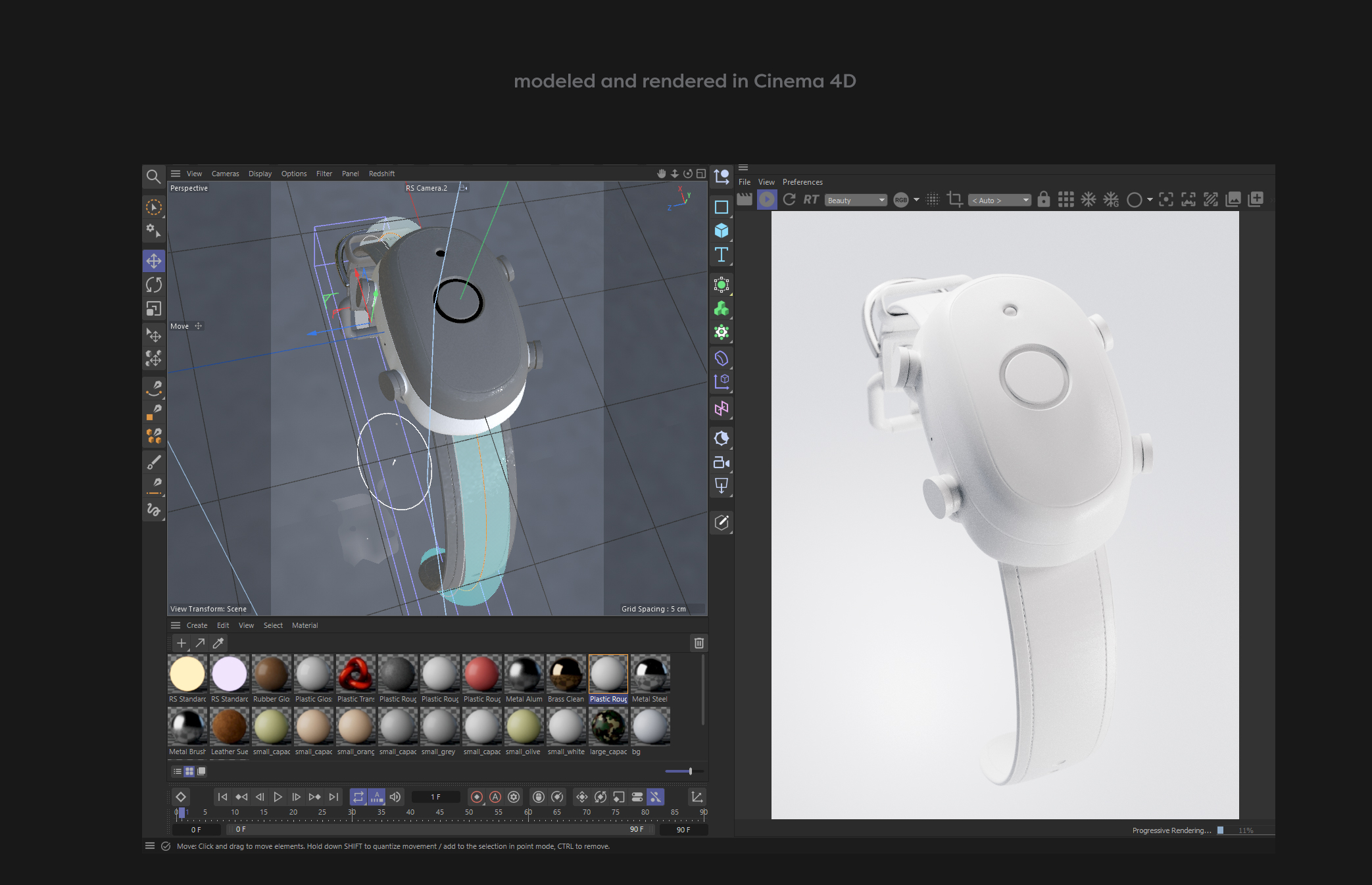
Task: Toggle the RT real-time mode
Action: pyautogui.click(x=811, y=199)
